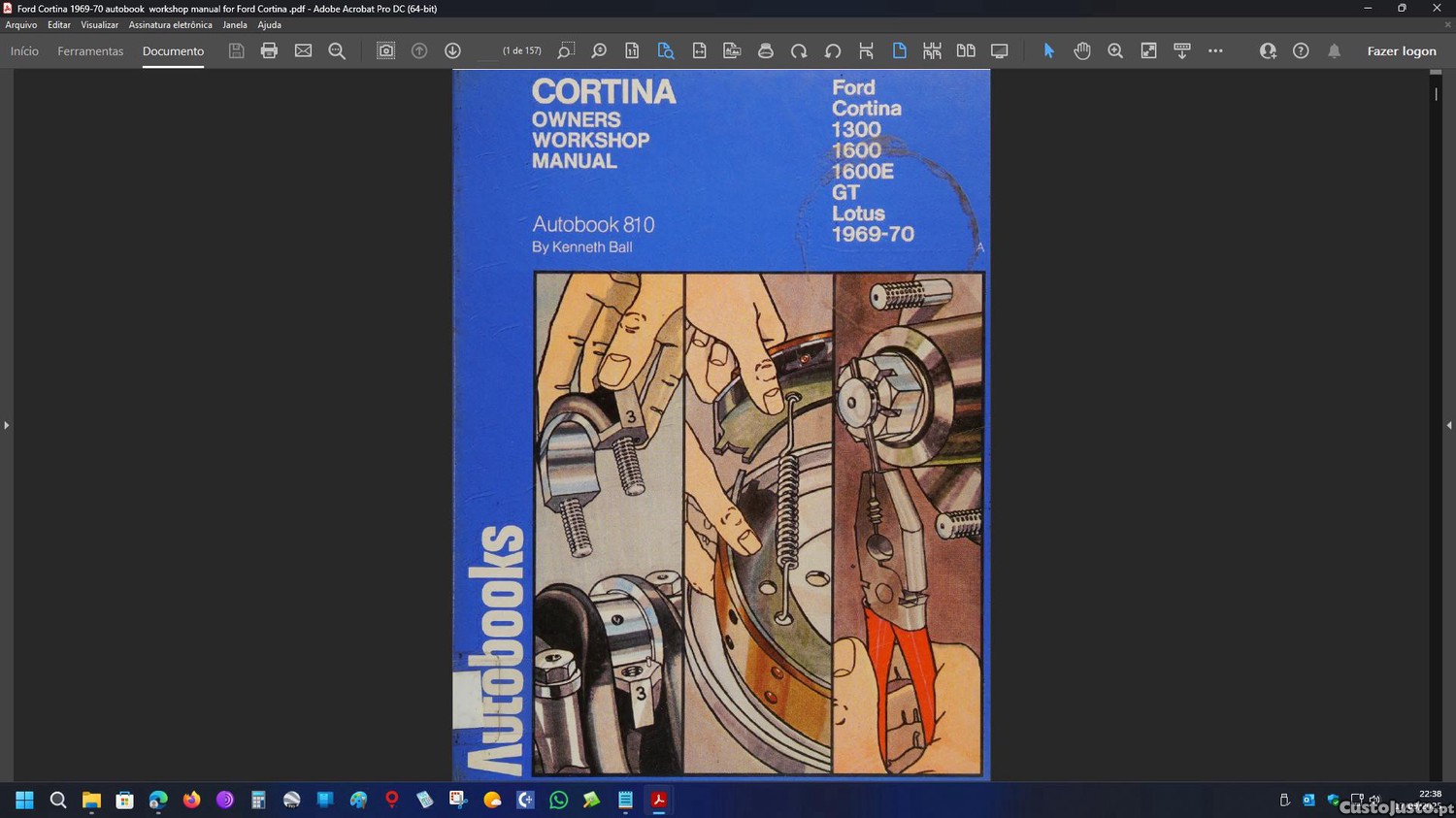The height and width of the screenshot is (818, 1456).
Task: Select the Hand pan tool
Action: 1081,50
